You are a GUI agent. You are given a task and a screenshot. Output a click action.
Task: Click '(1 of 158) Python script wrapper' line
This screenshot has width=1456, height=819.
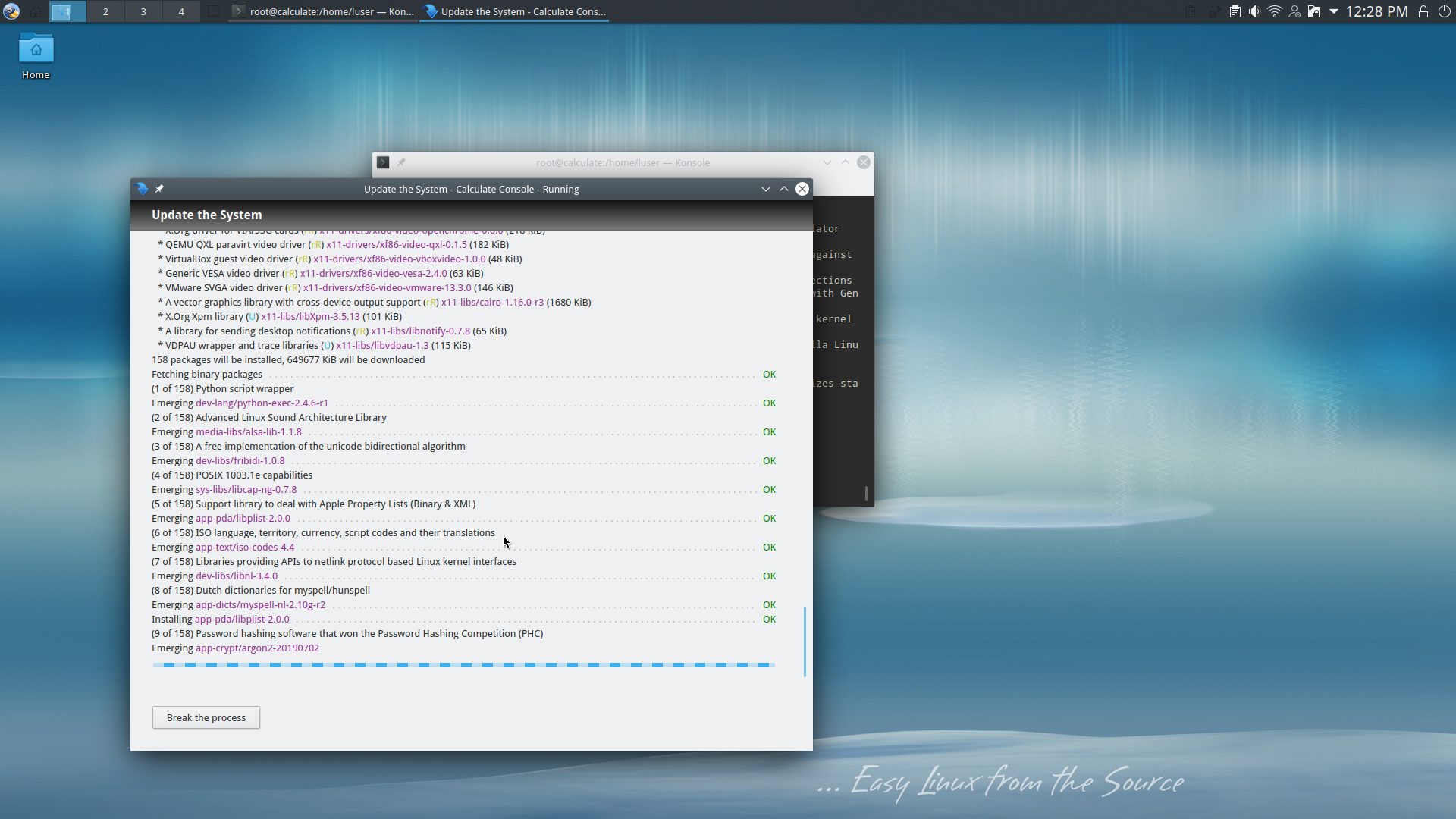click(x=222, y=388)
